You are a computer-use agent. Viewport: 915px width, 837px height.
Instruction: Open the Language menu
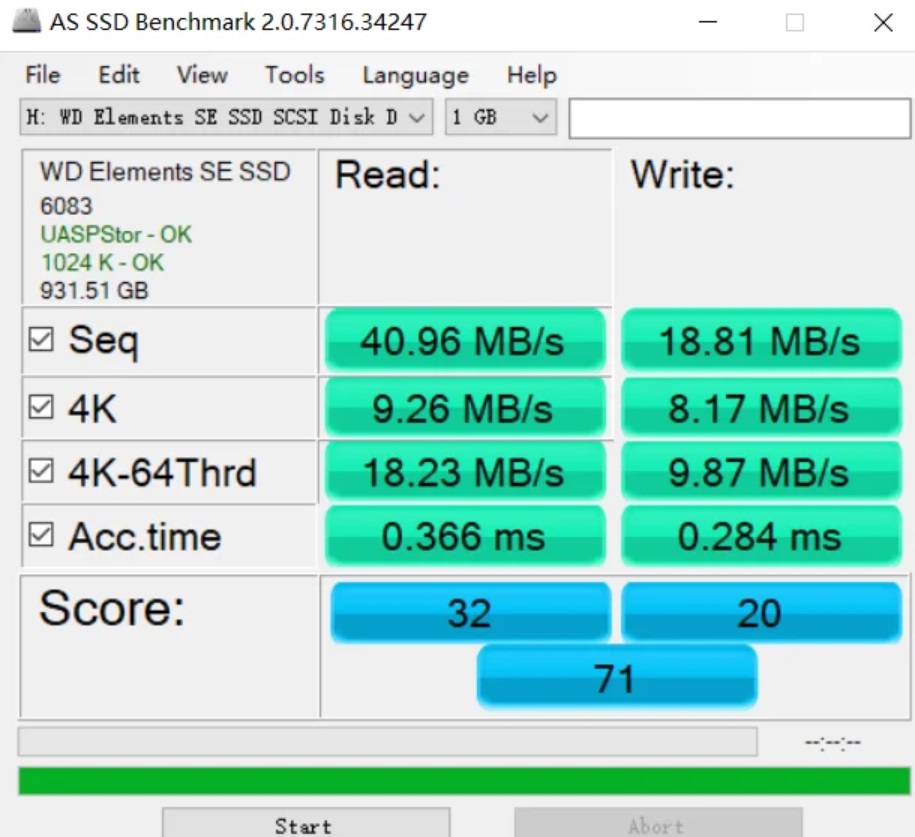pos(415,75)
